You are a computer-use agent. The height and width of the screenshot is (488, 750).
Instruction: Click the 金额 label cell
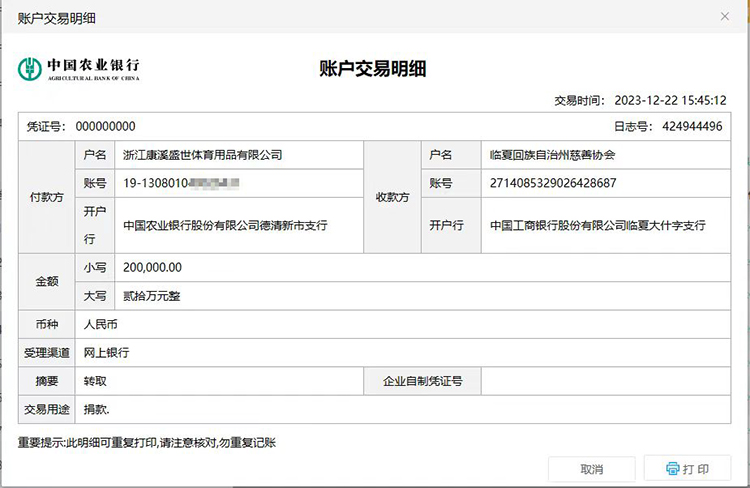pos(46,282)
